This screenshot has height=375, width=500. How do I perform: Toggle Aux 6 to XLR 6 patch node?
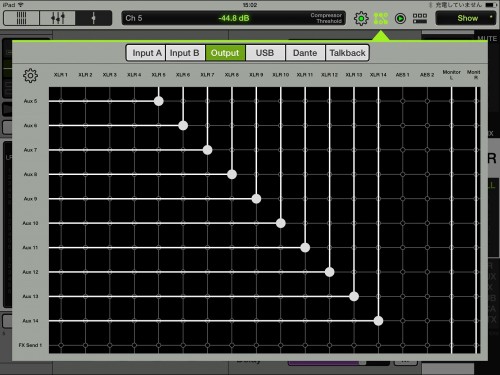coord(183,126)
